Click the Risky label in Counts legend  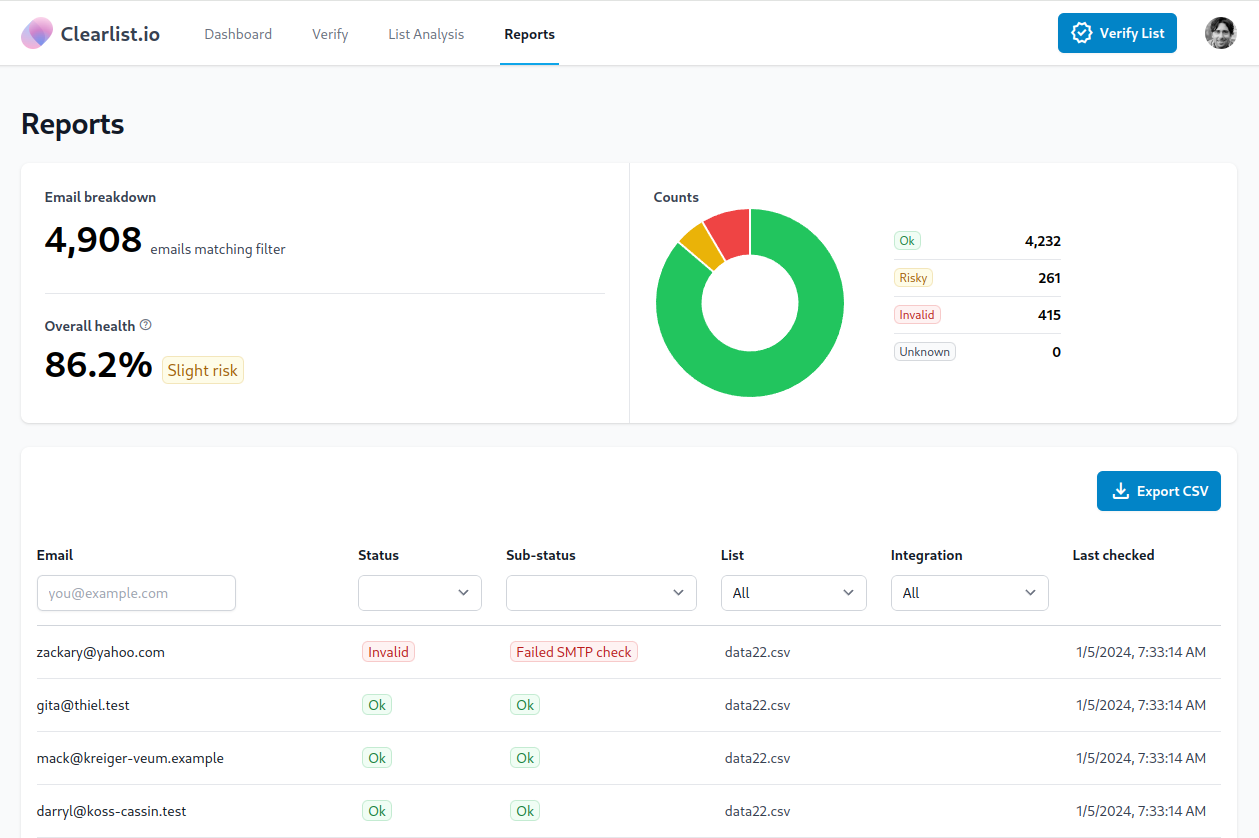tap(913, 278)
